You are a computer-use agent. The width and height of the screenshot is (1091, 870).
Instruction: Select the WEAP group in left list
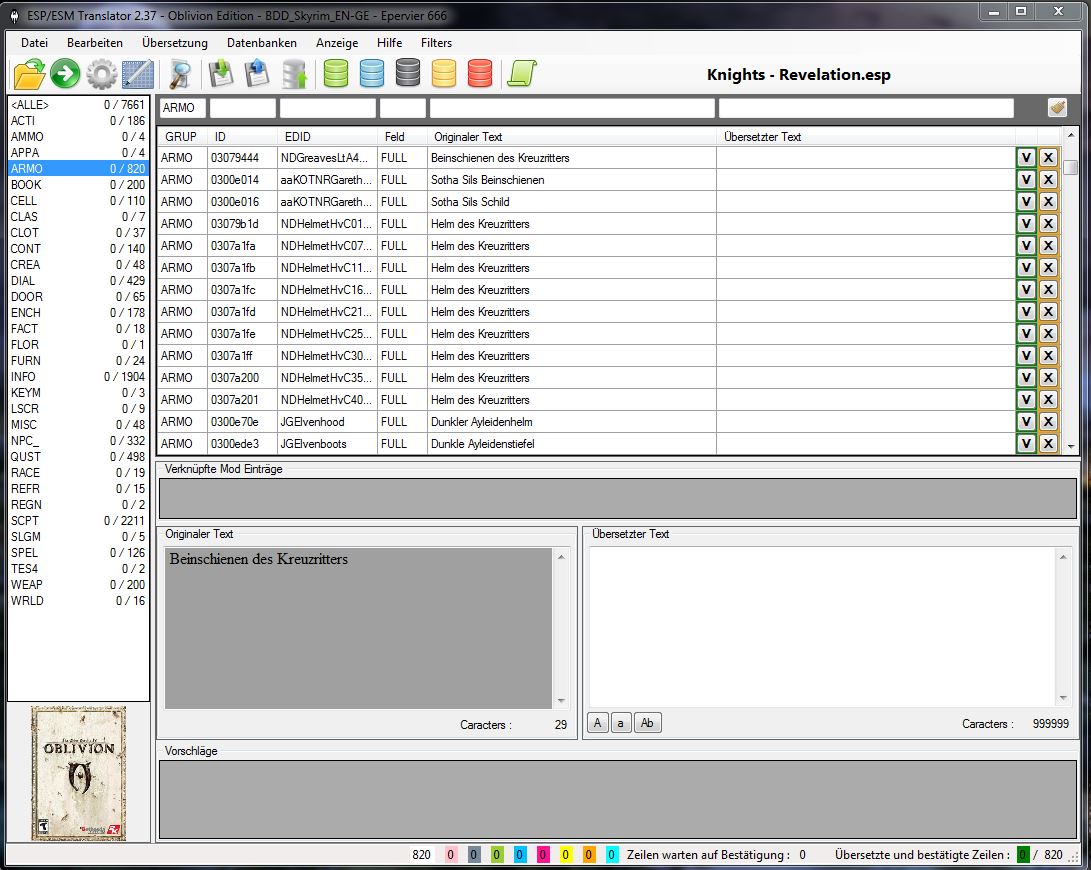[x=26, y=585]
